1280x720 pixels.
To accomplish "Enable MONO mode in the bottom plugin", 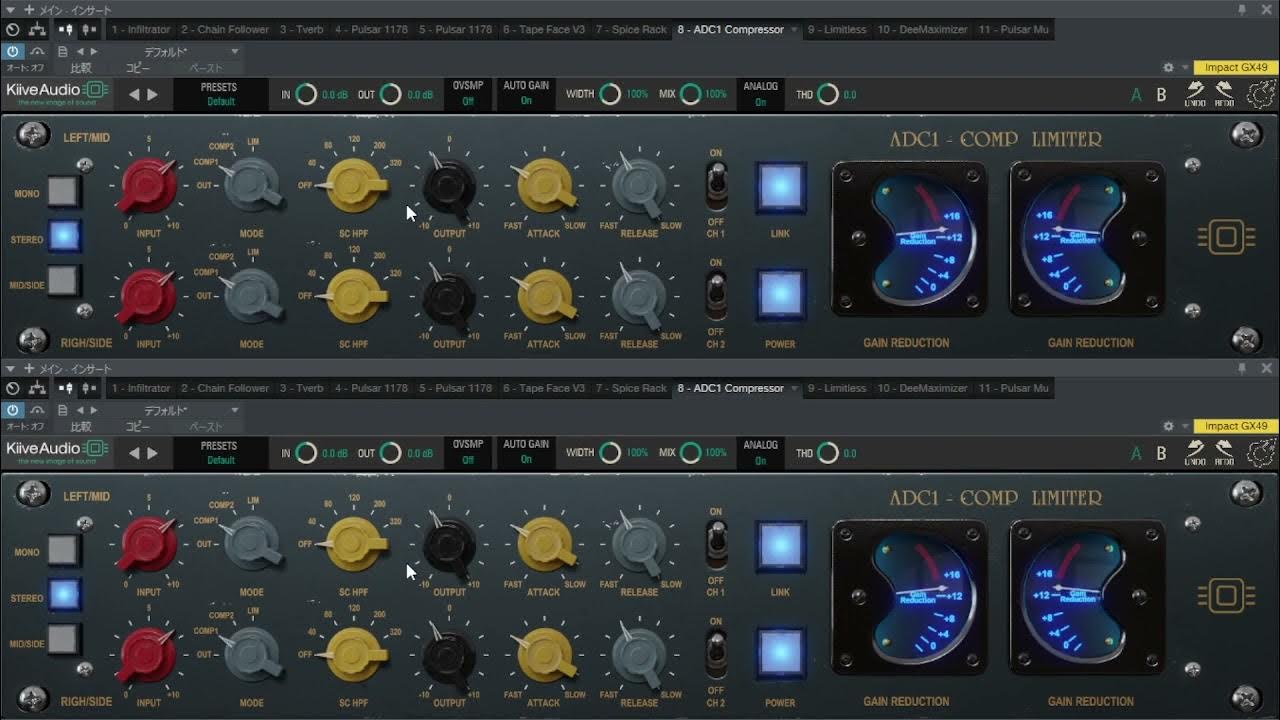I will coord(63,549).
